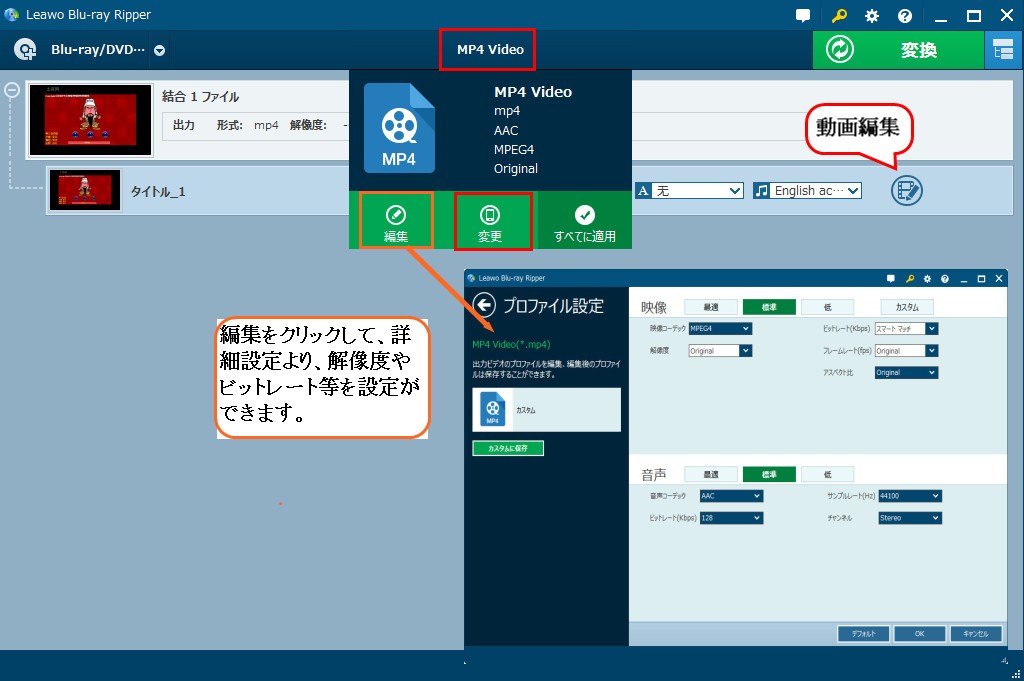Screen dimensions: 1024x681
Task: Select 標準 quality in 映像 section
Action: (769, 307)
